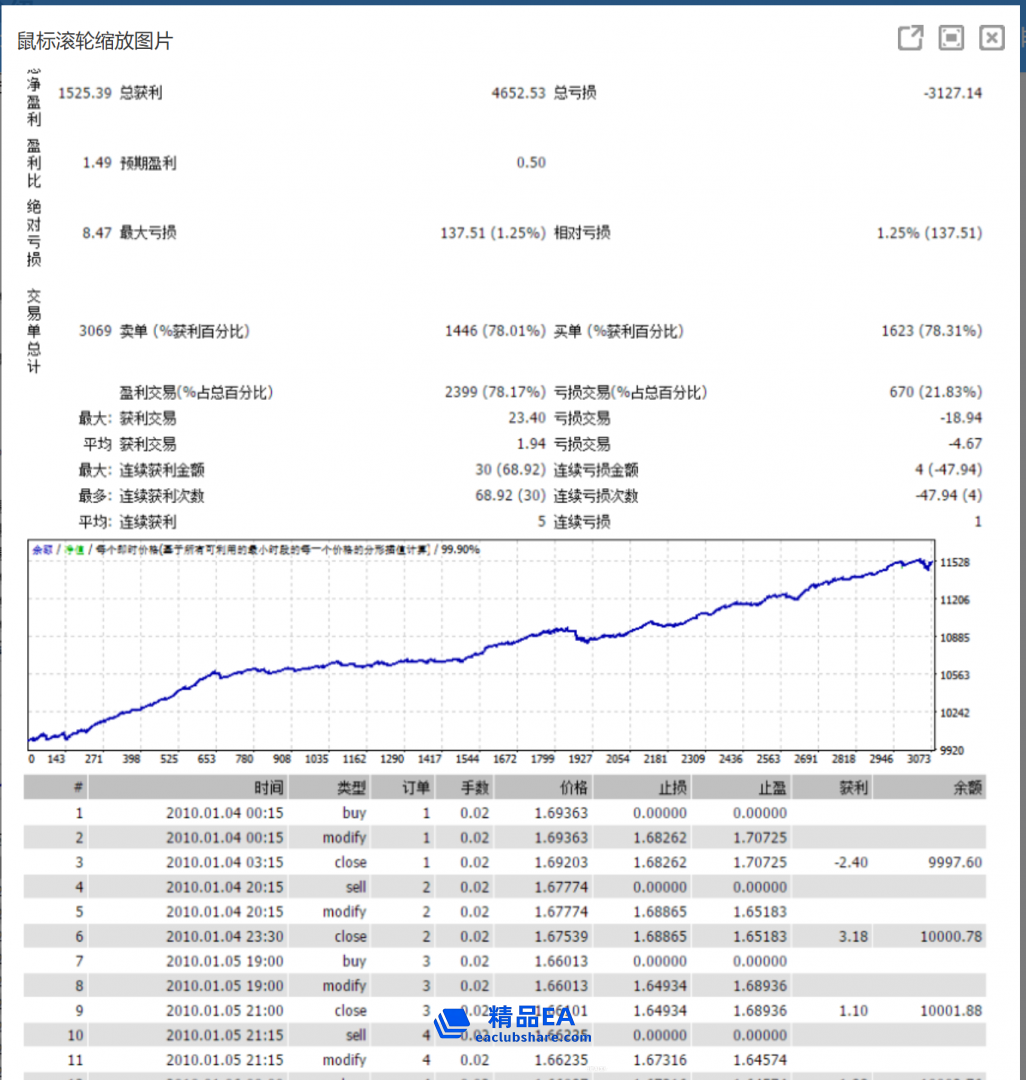Click the 类型 column header
This screenshot has height=1080, width=1026.
[351, 788]
